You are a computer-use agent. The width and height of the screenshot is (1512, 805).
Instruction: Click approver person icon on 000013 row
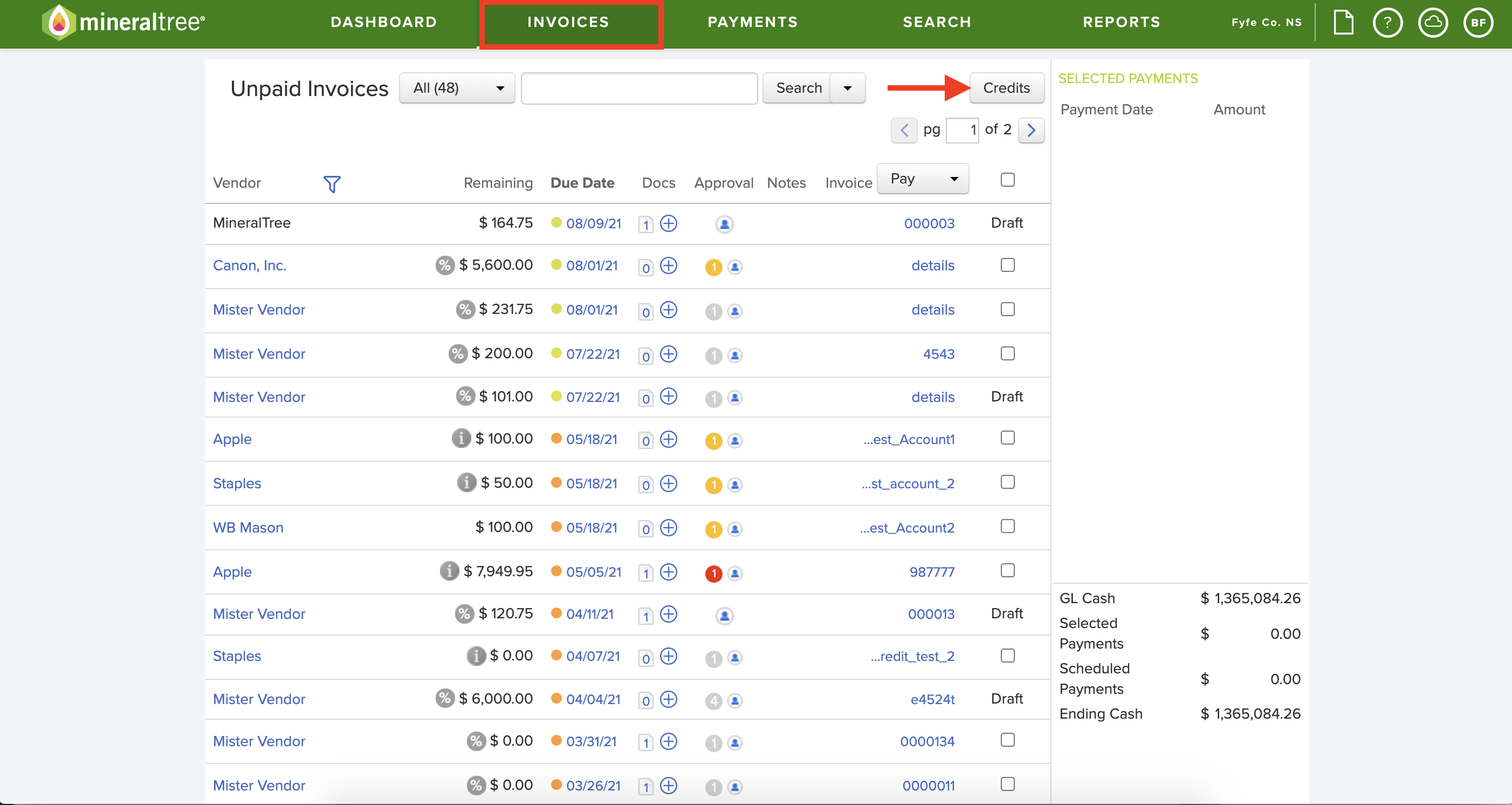(724, 615)
